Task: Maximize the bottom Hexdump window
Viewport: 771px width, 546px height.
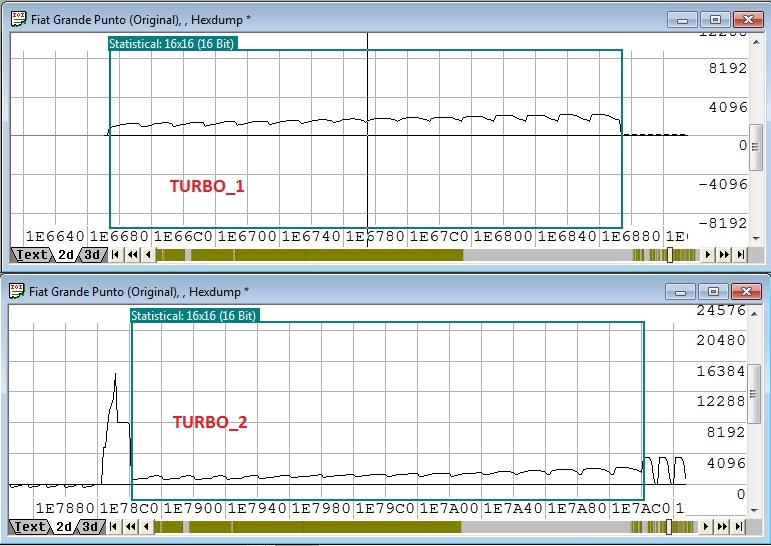Action: tap(713, 292)
